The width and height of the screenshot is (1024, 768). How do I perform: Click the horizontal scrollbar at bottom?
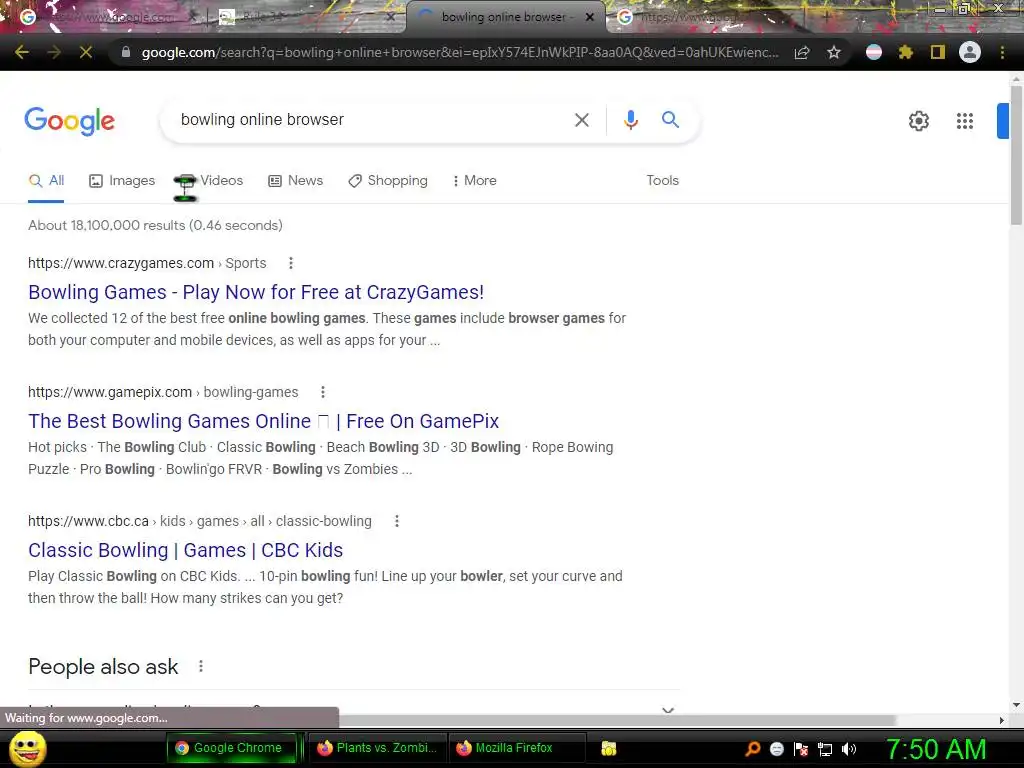tap(617, 720)
